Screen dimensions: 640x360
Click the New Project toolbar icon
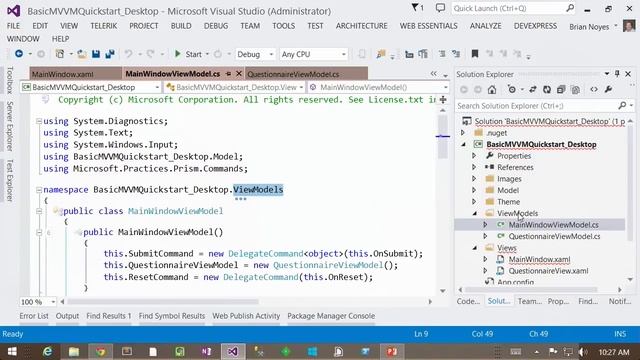click(x=60, y=54)
